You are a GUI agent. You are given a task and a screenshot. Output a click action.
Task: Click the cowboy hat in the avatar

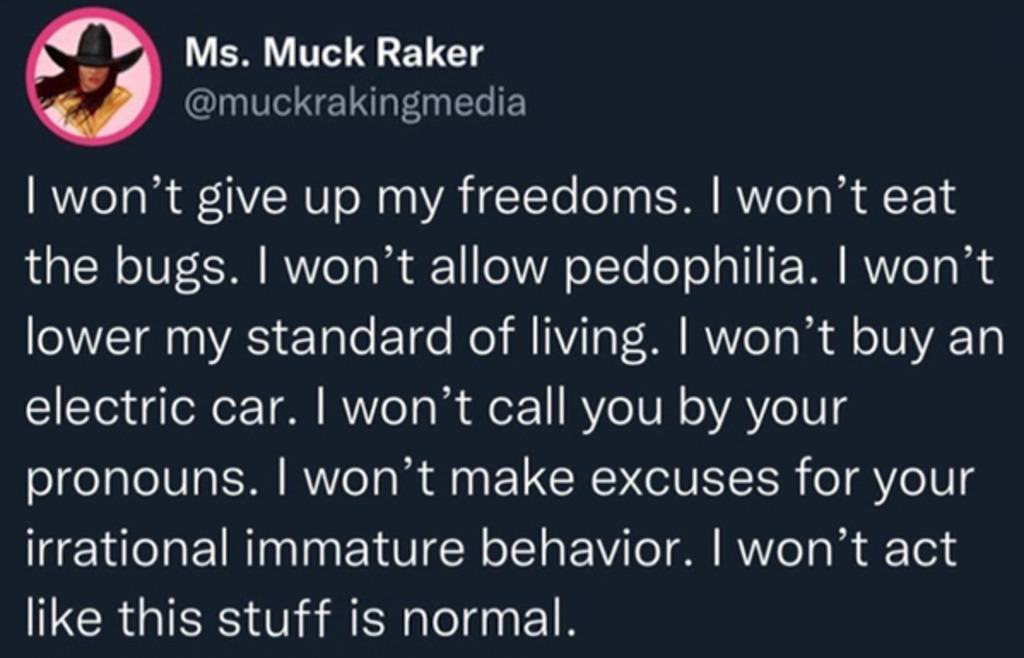(95, 47)
